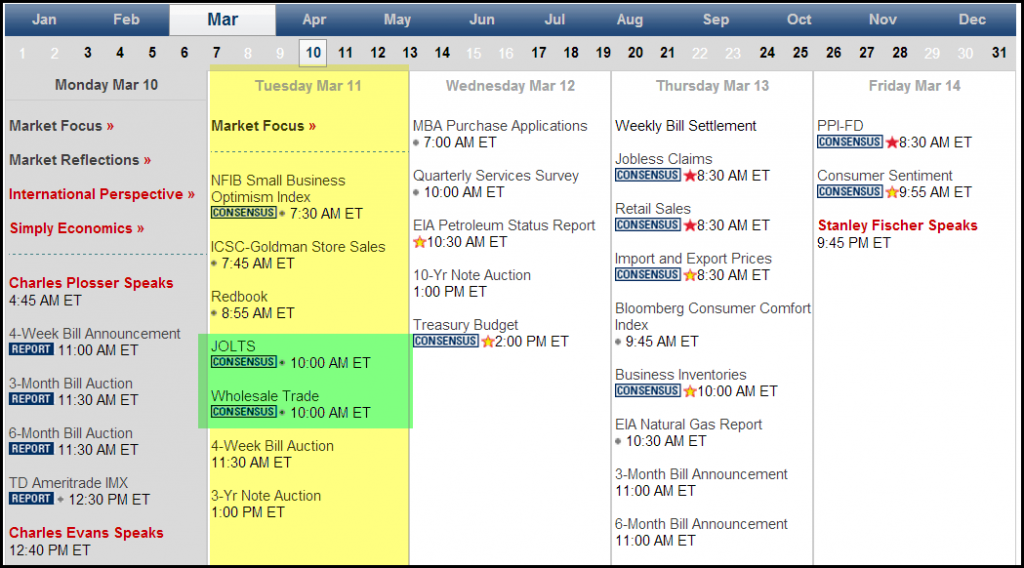Open the Charles Plosser Speaks event
1024x568 pixels.
click(x=91, y=283)
